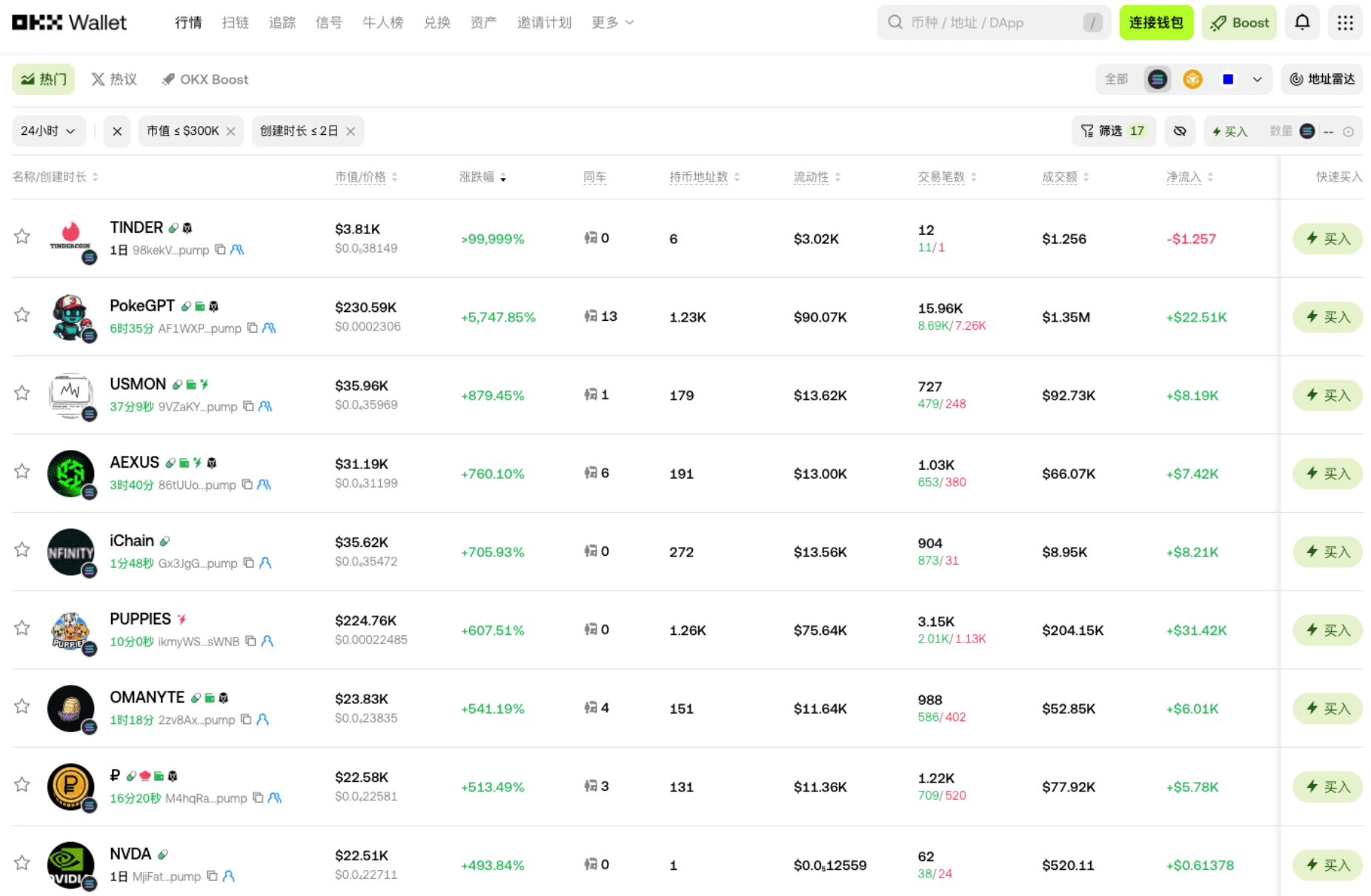Screen dimensions: 1371x896
Task: Click 买入 button for USMON
Action: [1327, 395]
